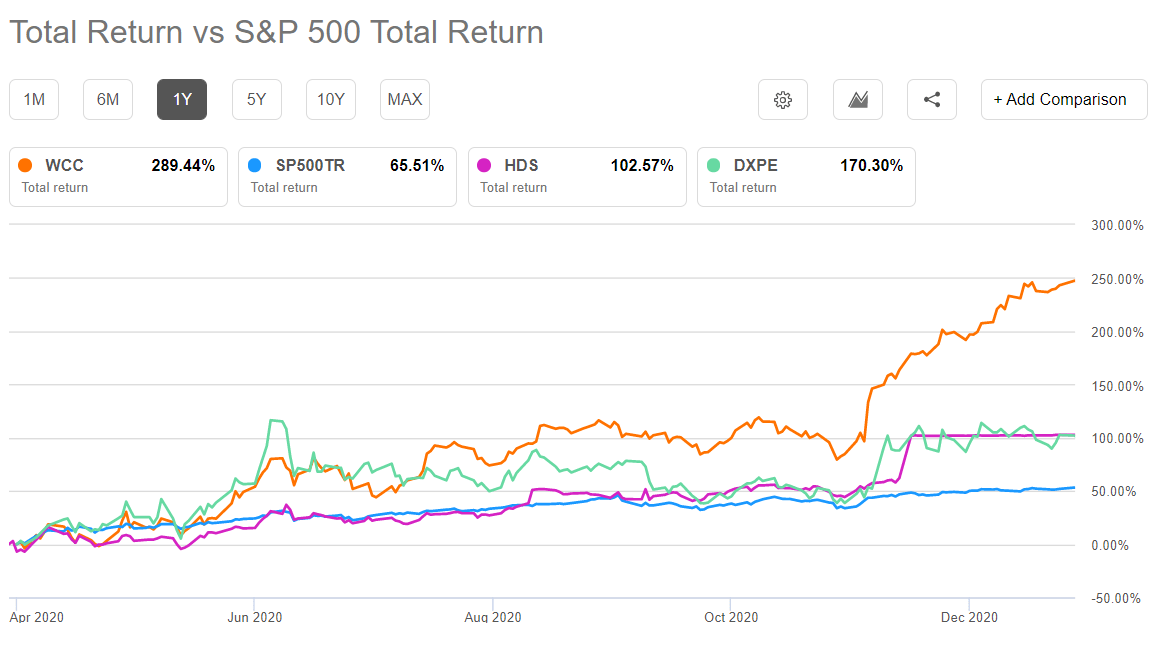The width and height of the screenshot is (1162, 646).
Task: Switch to the 10Y time range
Action: point(331,100)
